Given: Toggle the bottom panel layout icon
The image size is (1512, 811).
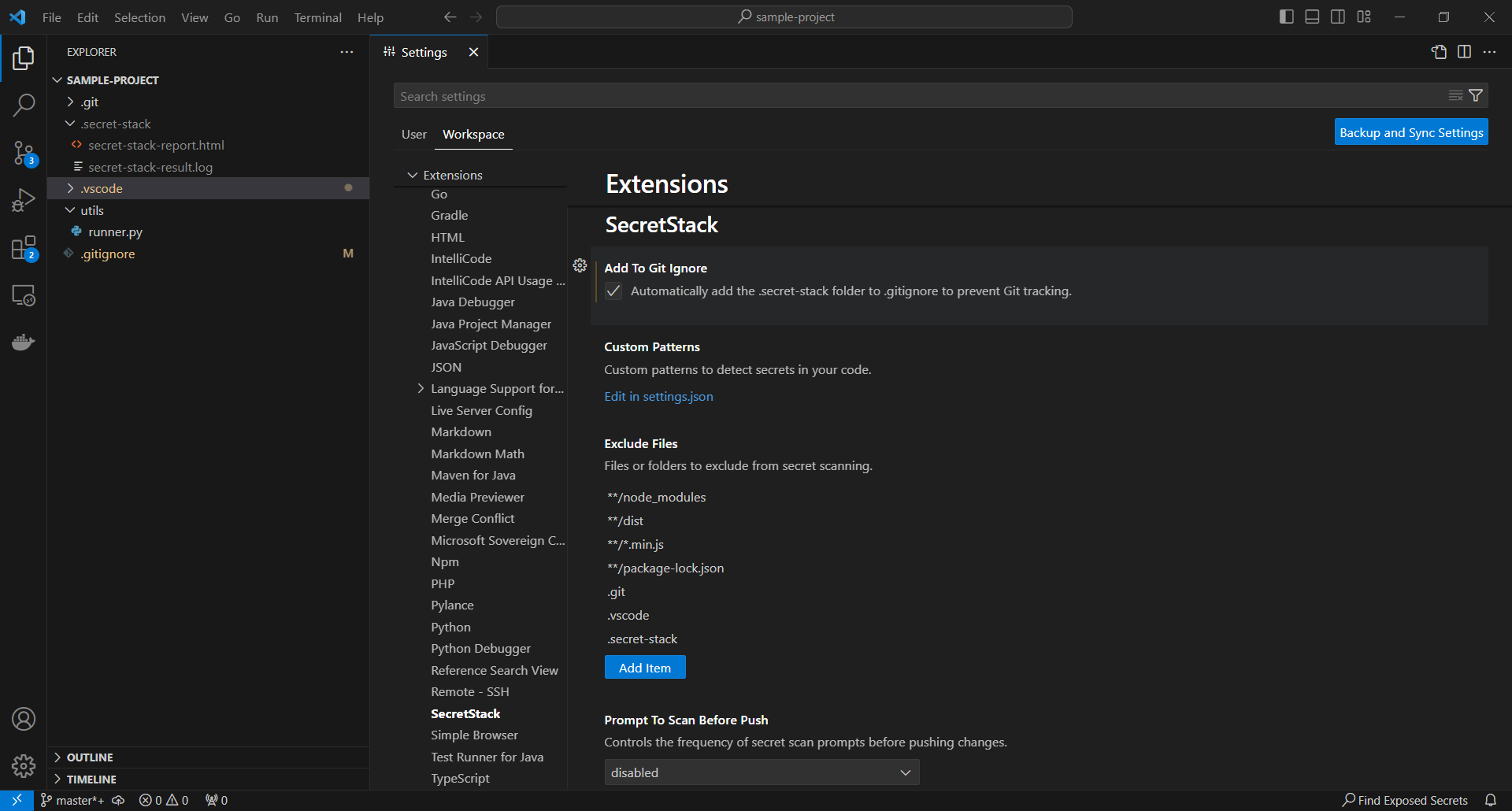Looking at the screenshot, I should point(1312,17).
